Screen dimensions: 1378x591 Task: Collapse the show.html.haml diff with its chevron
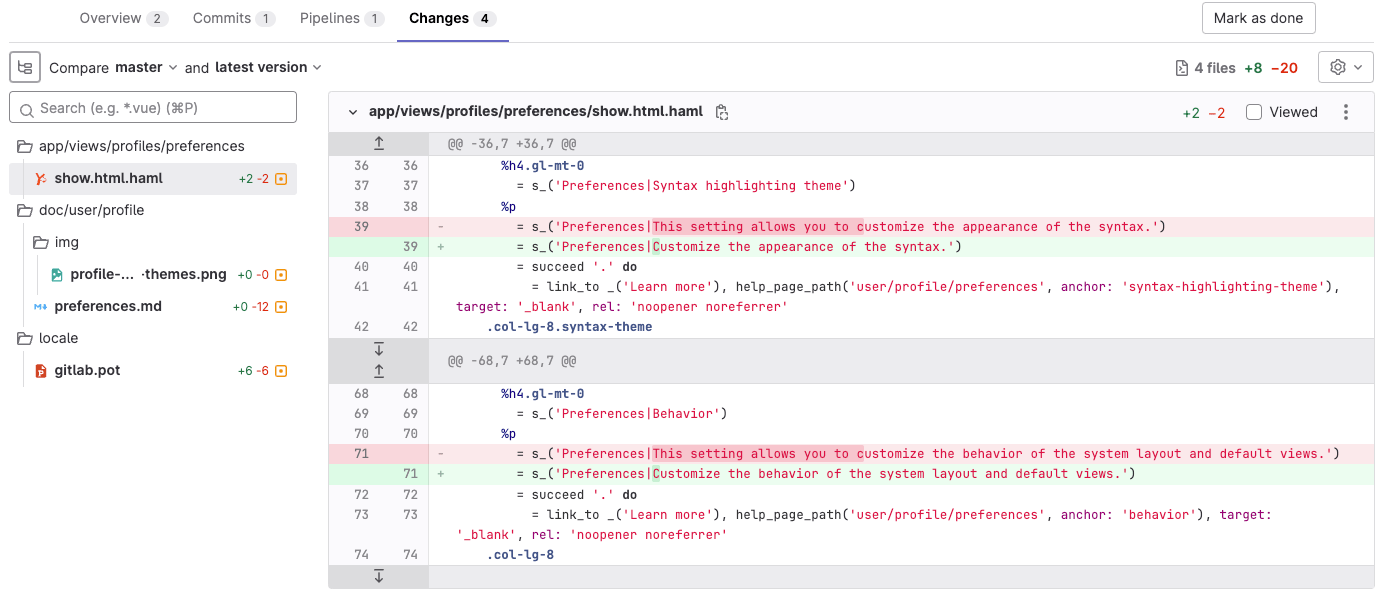(x=353, y=112)
